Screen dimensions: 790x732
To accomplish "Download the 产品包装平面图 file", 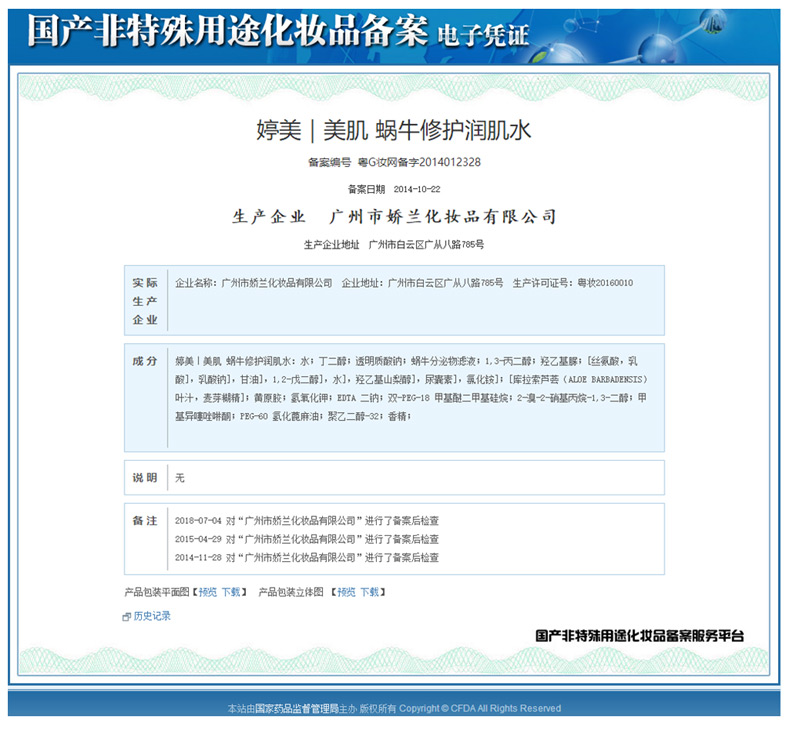I will [231, 592].
